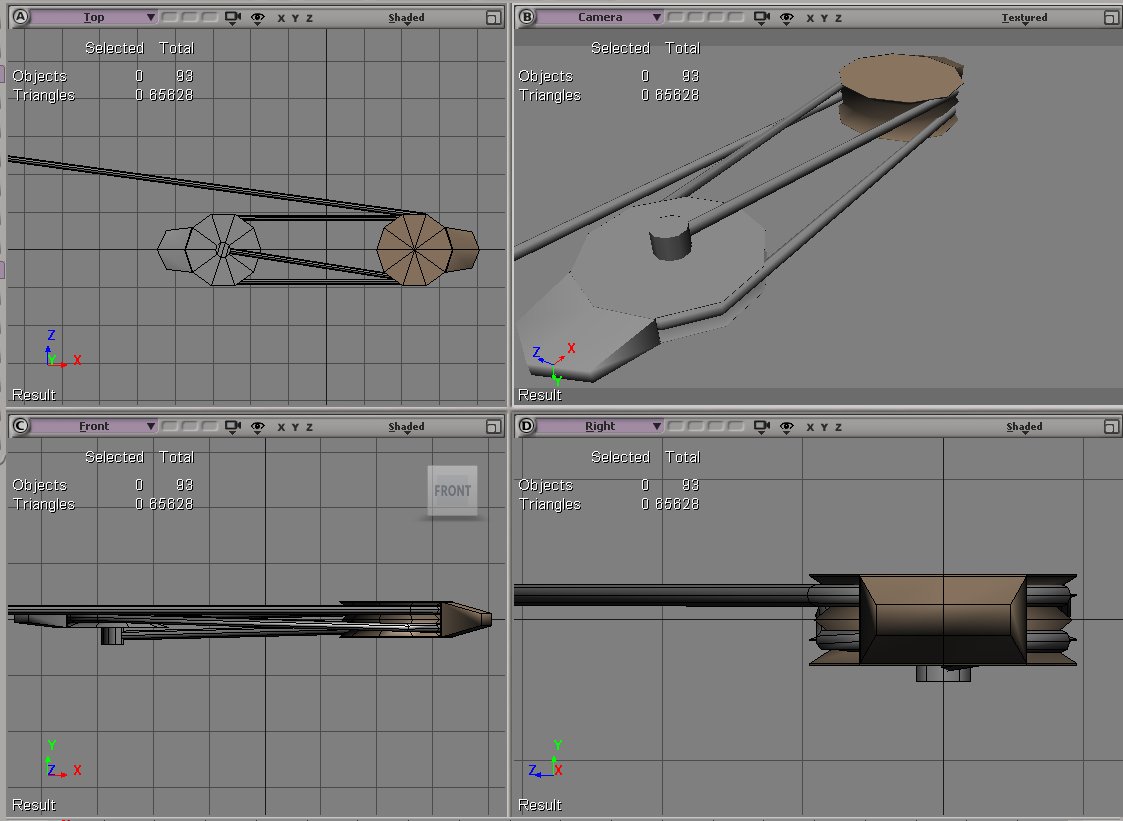This screenshot has width=1123, height=821.
Task: Click the Z axis button in Right viewport
Action: click(x=839, y=427)
